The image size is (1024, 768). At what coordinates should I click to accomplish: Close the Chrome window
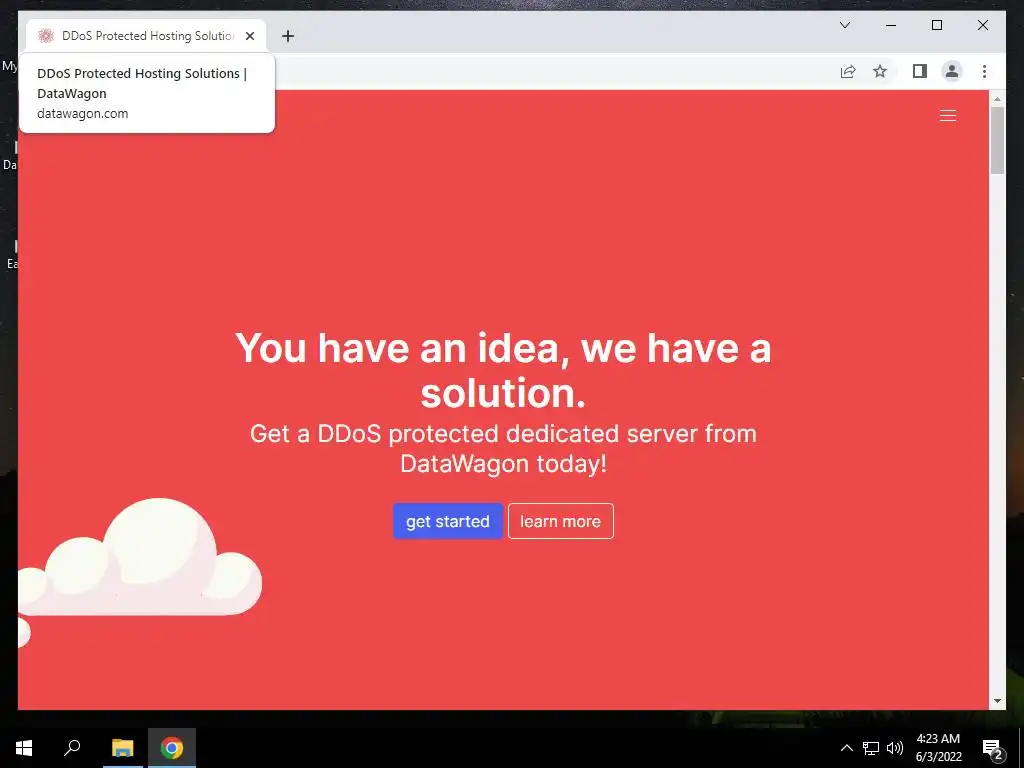[982, 25]
